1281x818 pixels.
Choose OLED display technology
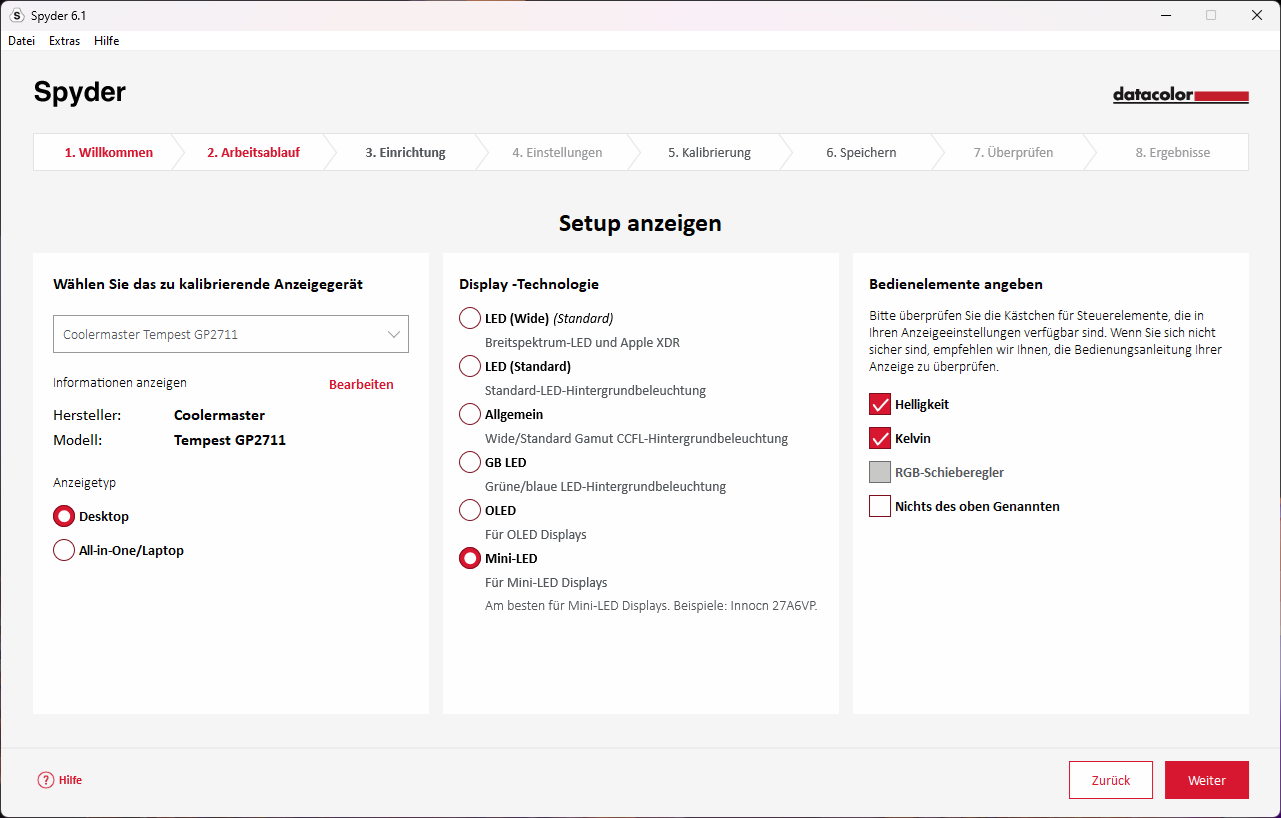[x=469, y=510]
